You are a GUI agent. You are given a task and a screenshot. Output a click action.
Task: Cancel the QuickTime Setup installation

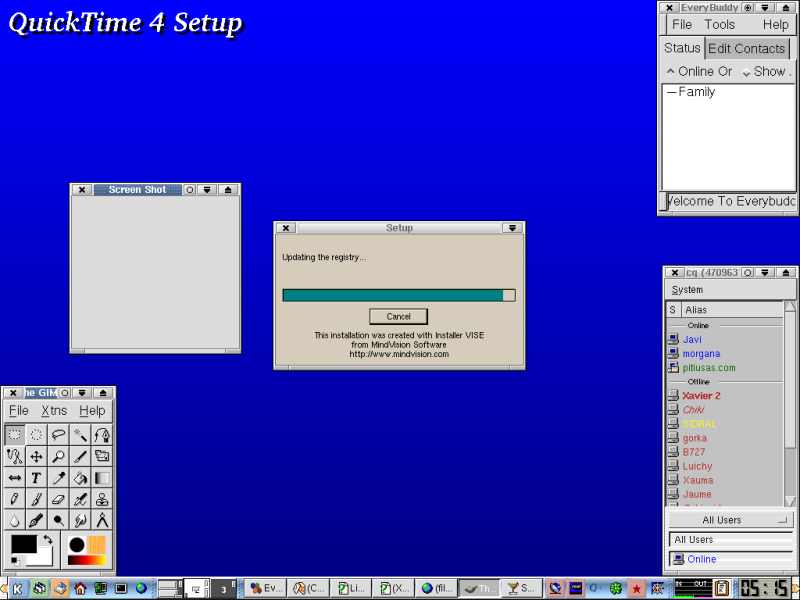coord(398,316)
